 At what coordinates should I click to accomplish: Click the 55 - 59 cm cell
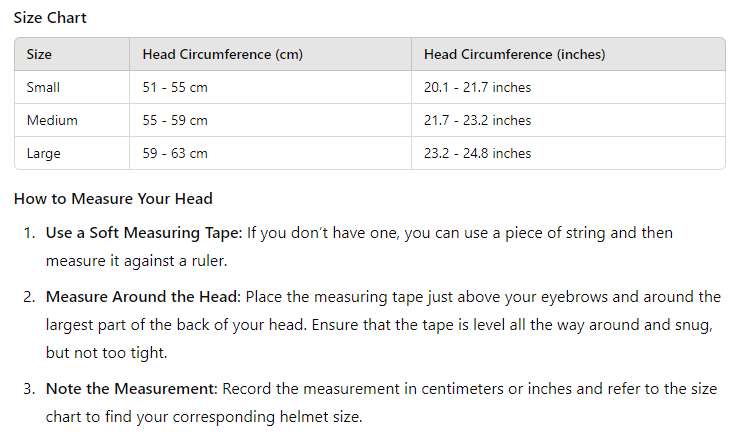coord(175,120)
